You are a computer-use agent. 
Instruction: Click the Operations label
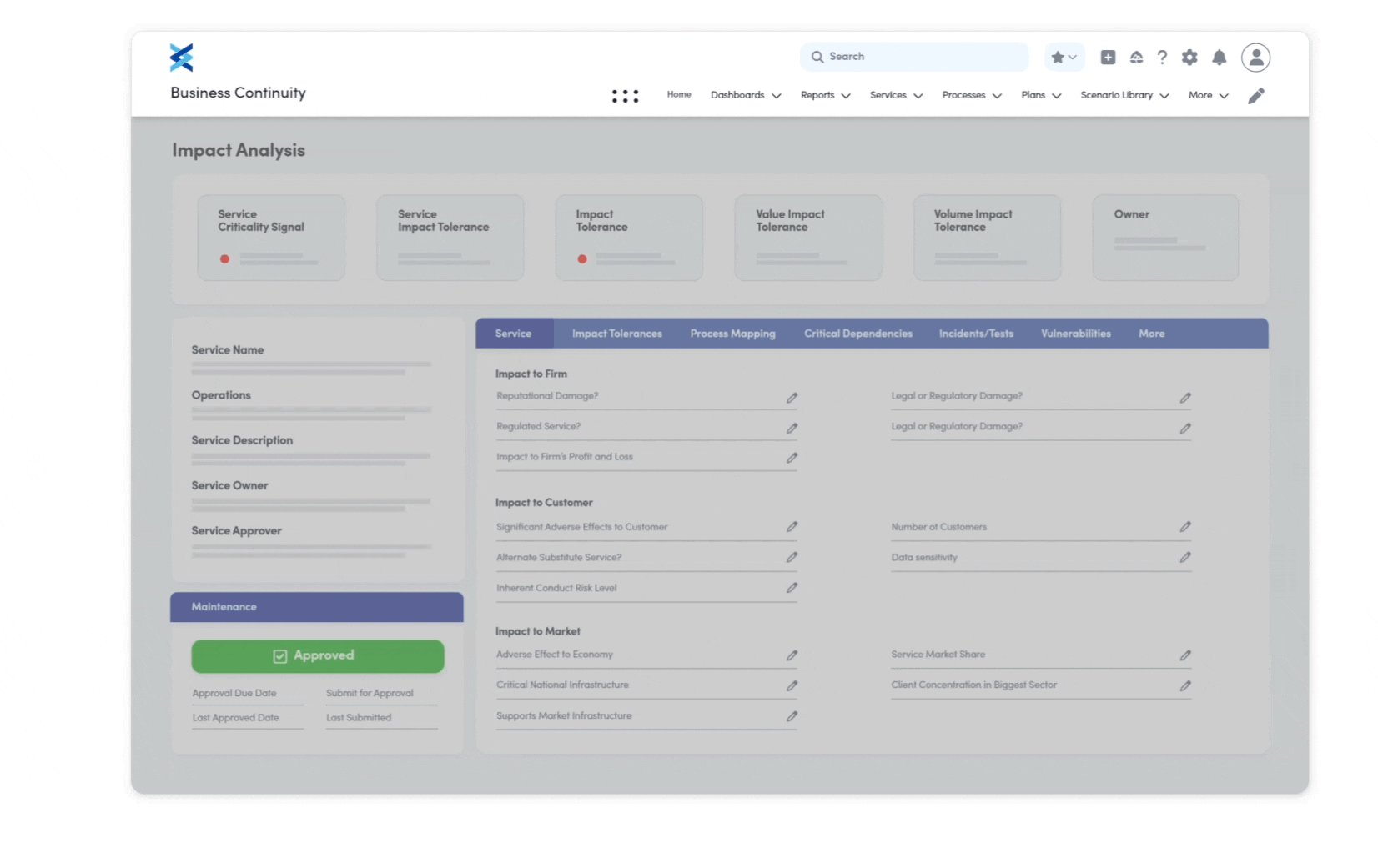coord(221,395)
